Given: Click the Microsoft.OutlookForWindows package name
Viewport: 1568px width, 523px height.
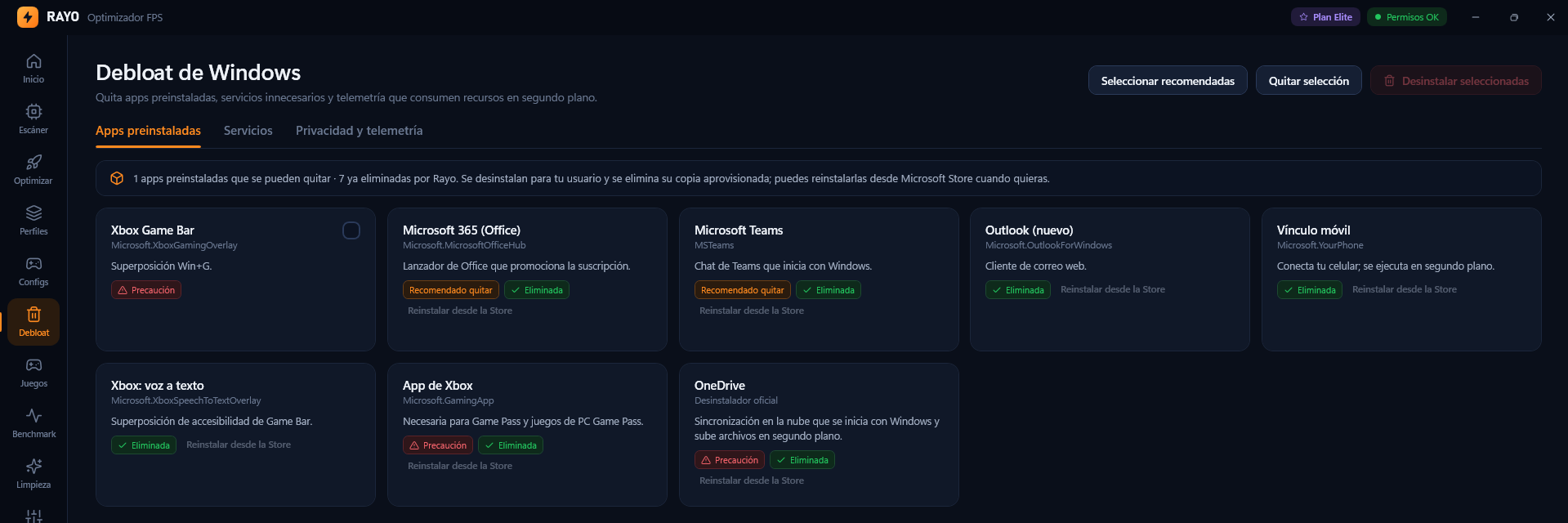Looking at the screenshot, I should tap(1048, 245).
